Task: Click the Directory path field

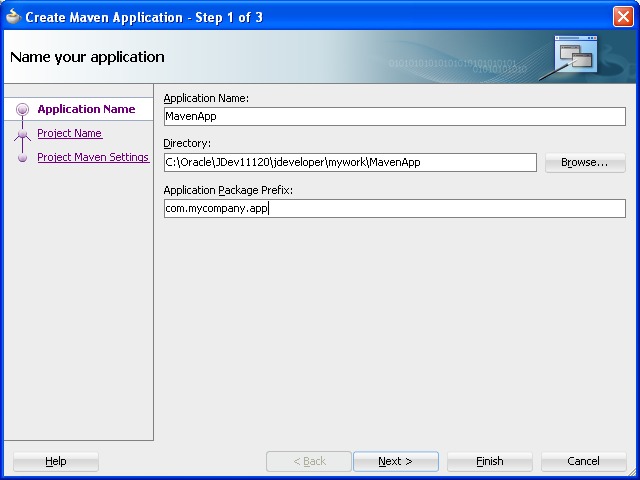Action: tap(350, 162)
